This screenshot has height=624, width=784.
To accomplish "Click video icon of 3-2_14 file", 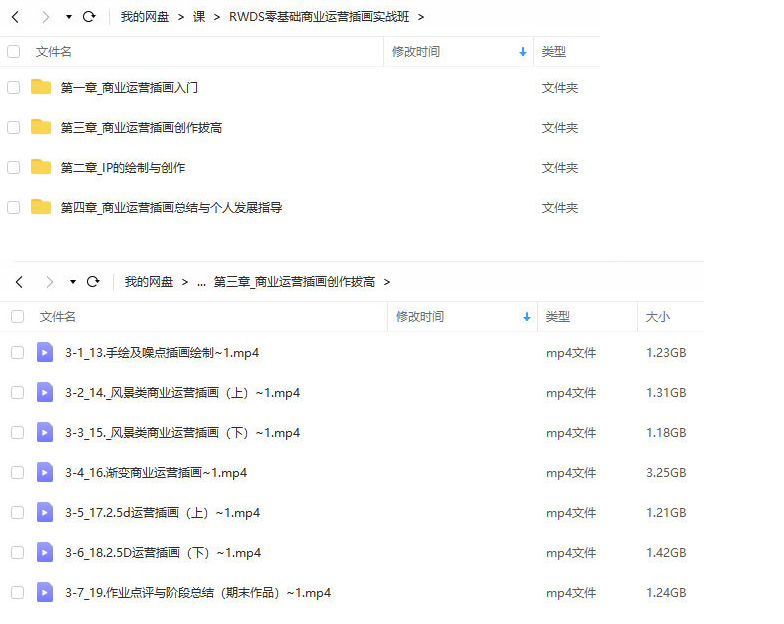I will point(45,392).
